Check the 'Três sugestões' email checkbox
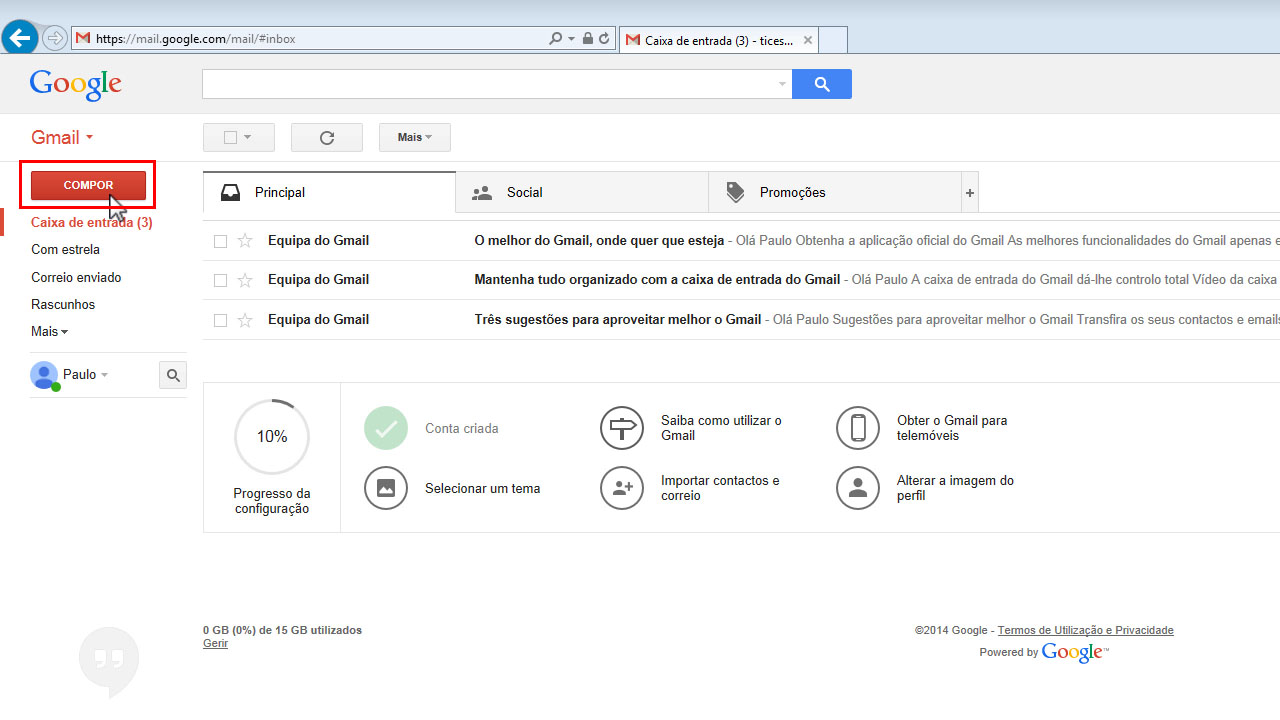Image resolution: width=1280 pixels, height=720 pixels. tap(221, 320)
